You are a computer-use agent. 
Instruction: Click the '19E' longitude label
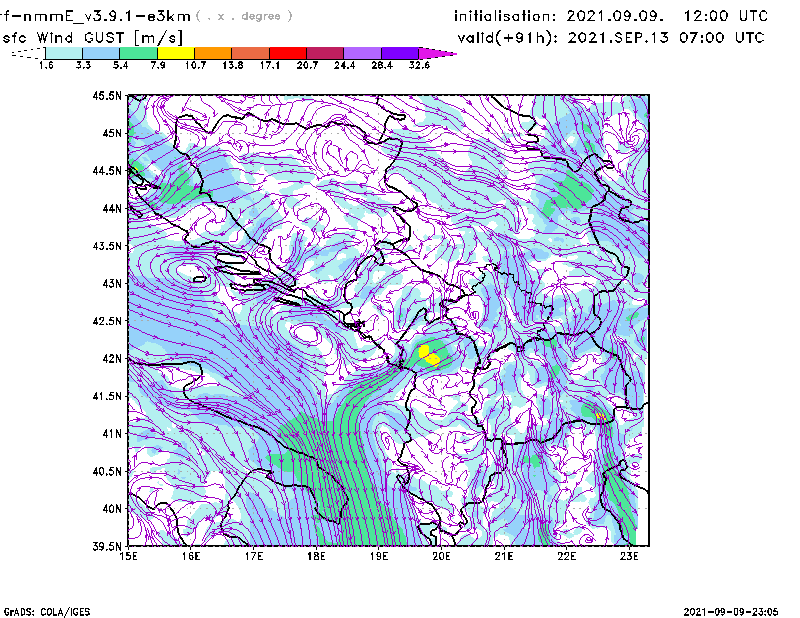point(379,556)
